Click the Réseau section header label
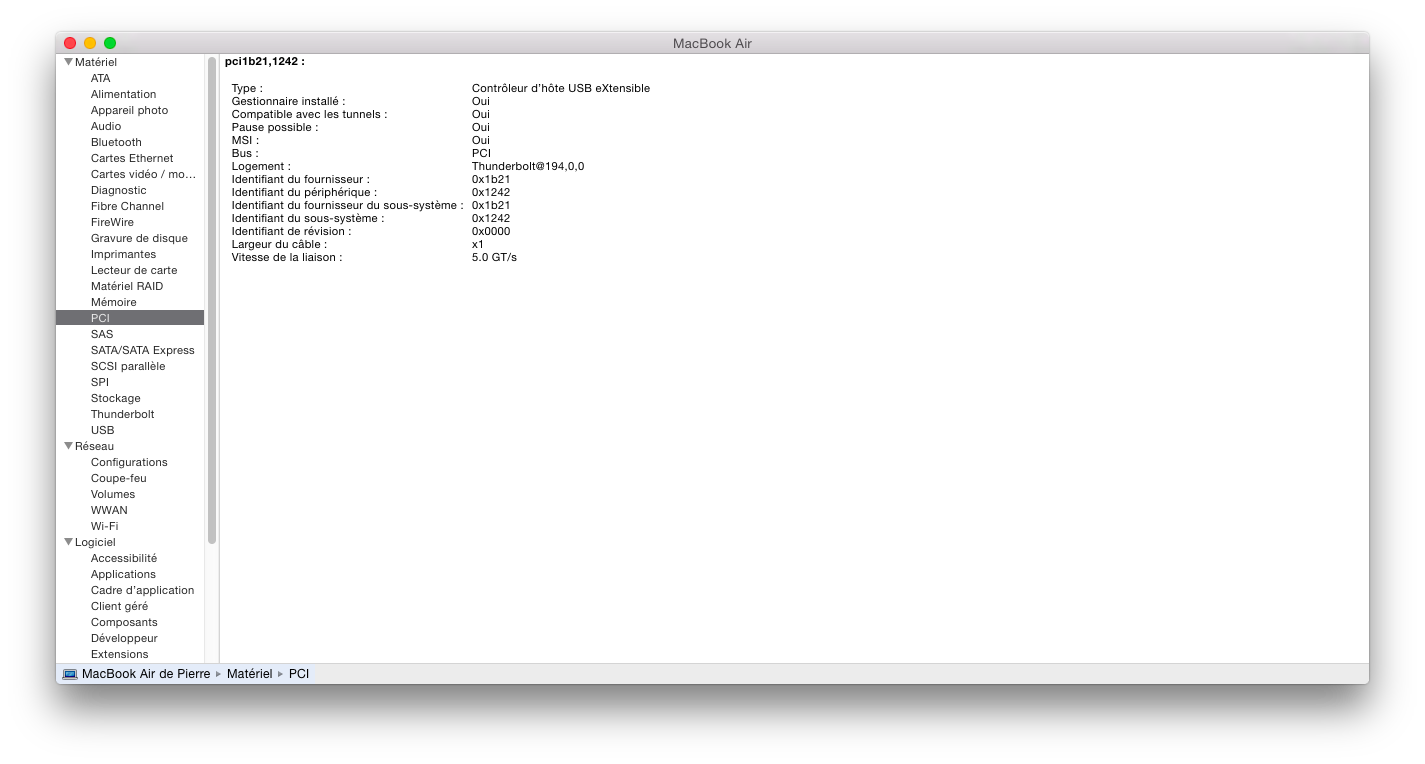 click(95, 446)
